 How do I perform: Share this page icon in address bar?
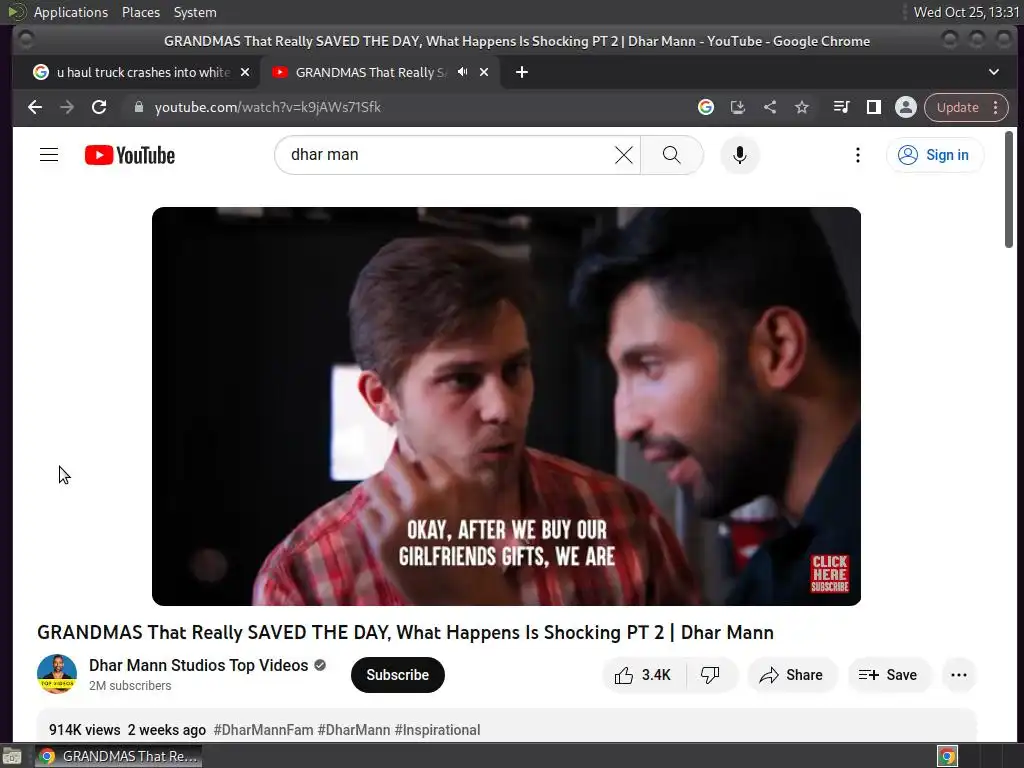pyautogui.click(x=770, y=107)
